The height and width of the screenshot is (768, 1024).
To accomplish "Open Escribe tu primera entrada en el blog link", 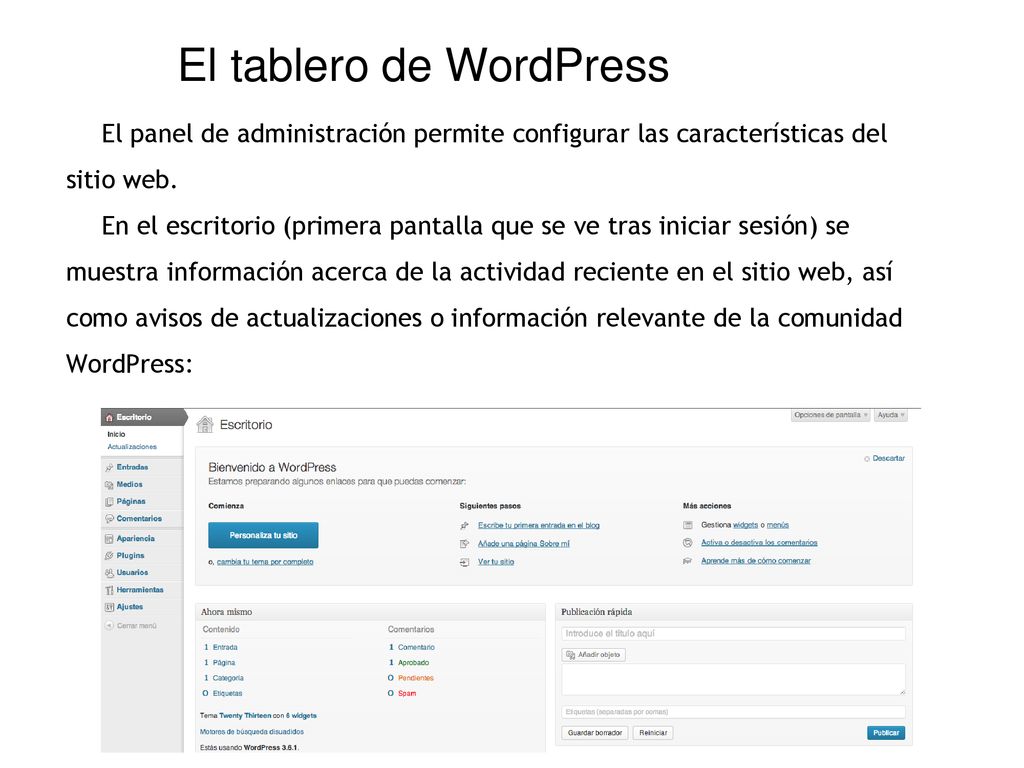I will pyautogui.click(x=539, y=526).
